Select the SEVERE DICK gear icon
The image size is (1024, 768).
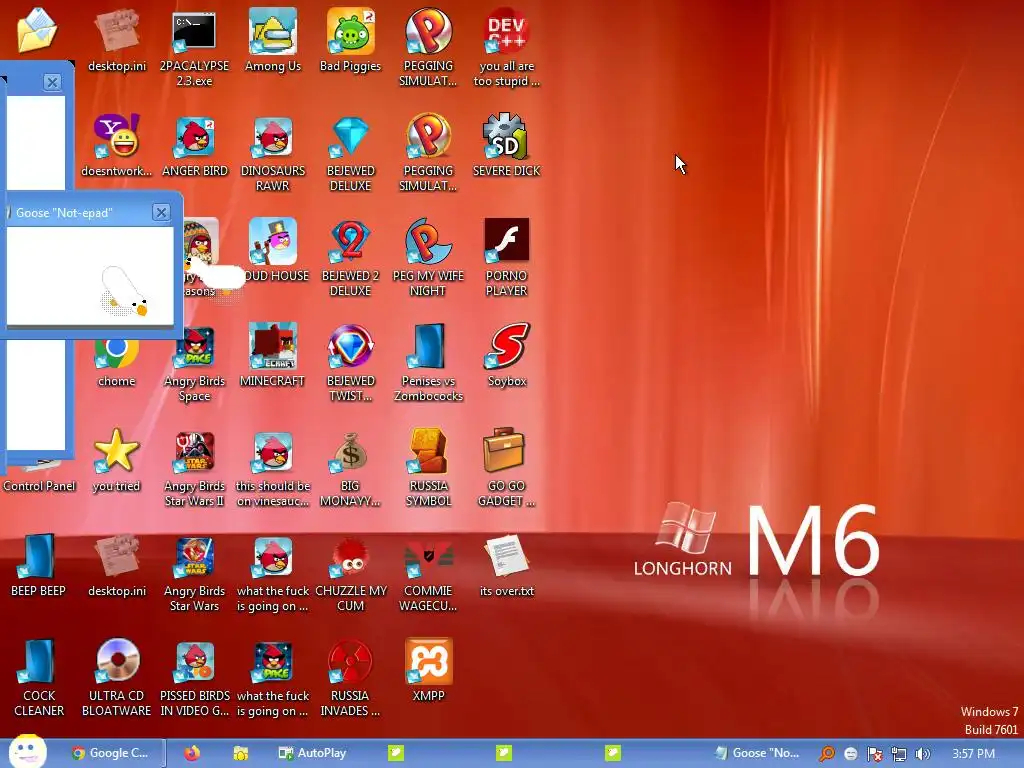506,136
